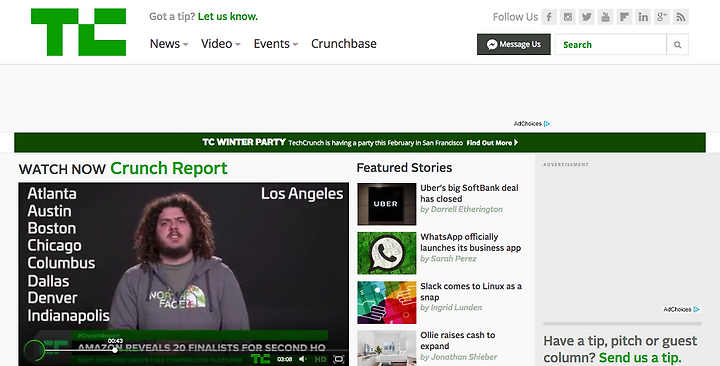
Task: Click Find Out More in winter party banner
Action: pyautogui.click(x=492, y=143)
